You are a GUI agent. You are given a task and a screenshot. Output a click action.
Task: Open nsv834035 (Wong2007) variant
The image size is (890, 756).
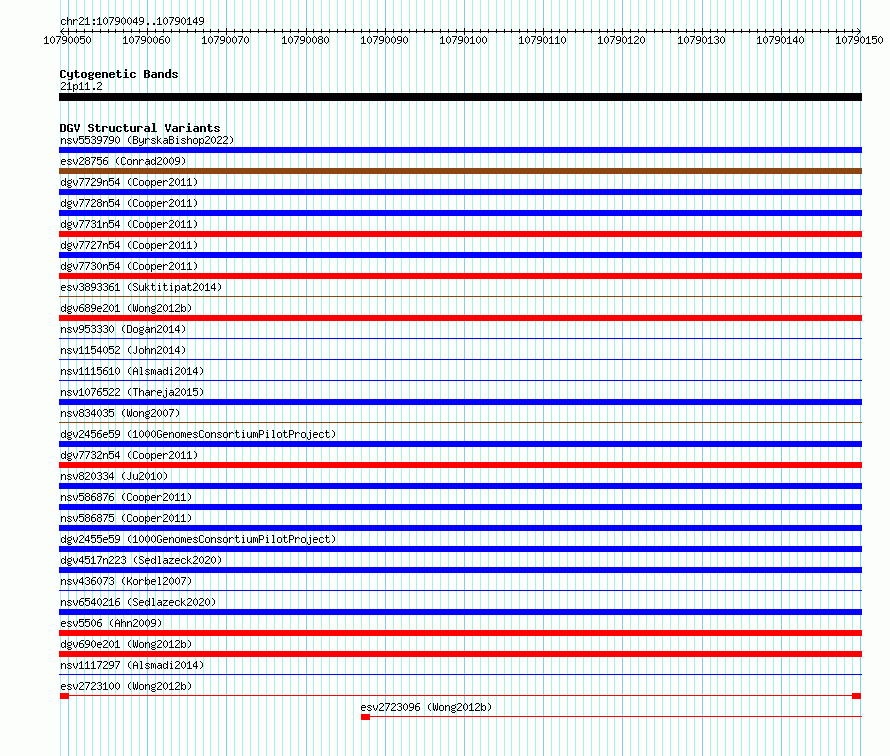point(120,413)
